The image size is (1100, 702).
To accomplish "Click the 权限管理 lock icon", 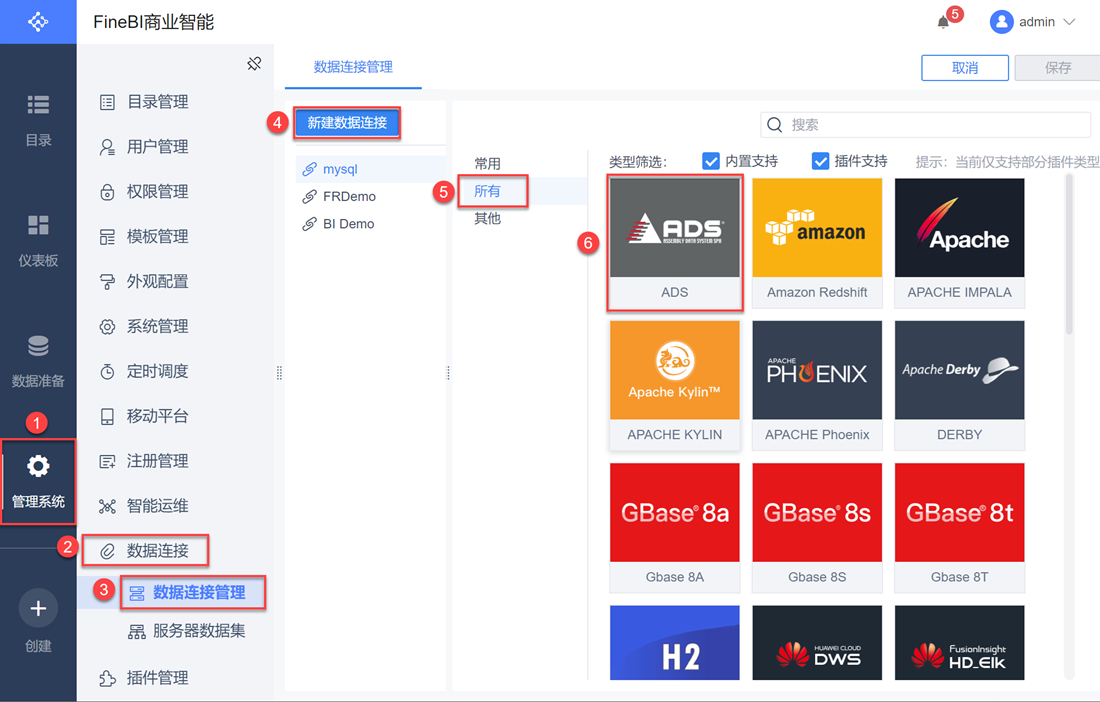I will pyautogui.click(x=107, y=192).
